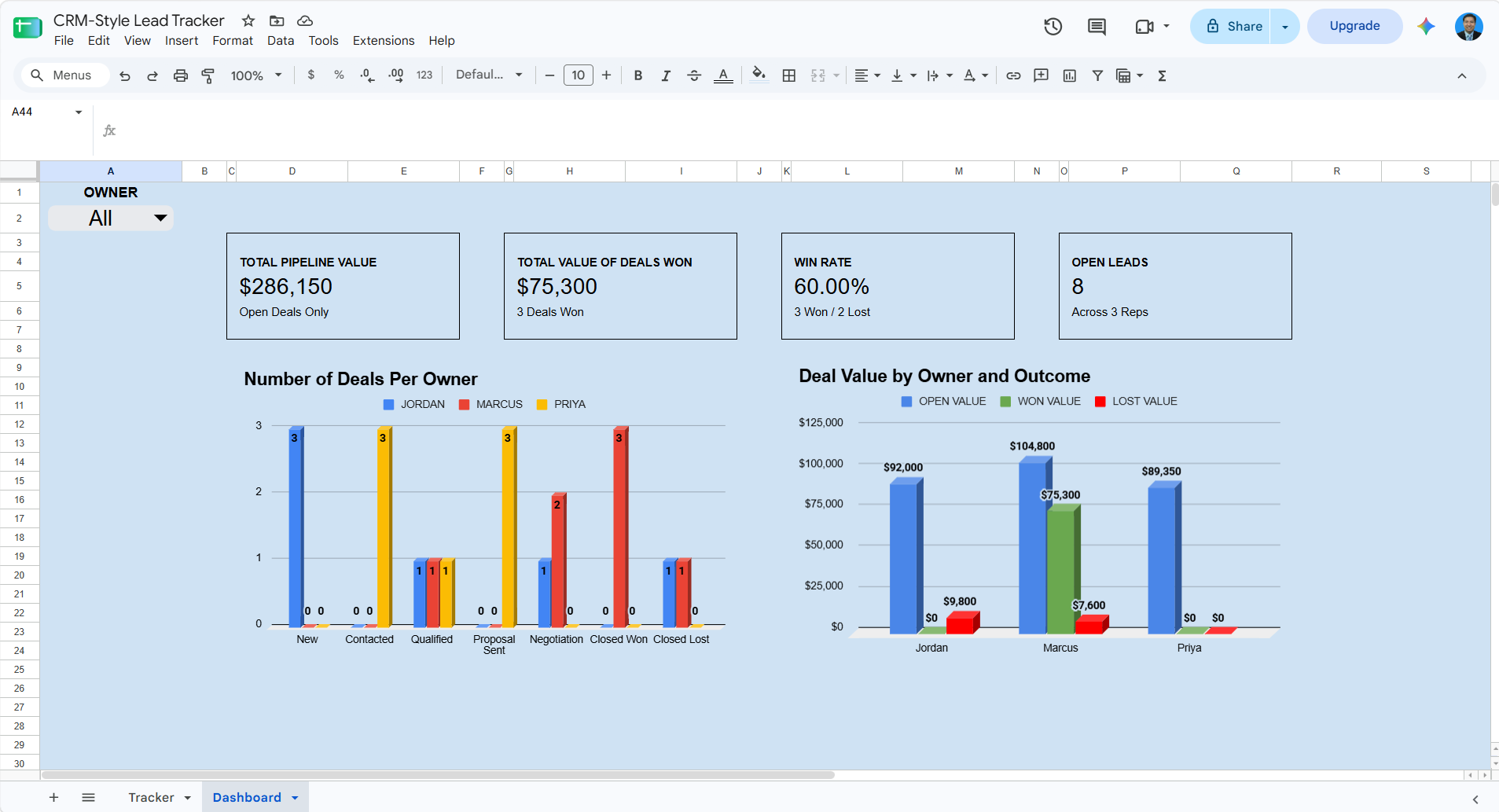
Task: Move document with folder icon
Action: click(x=277, y=20)
